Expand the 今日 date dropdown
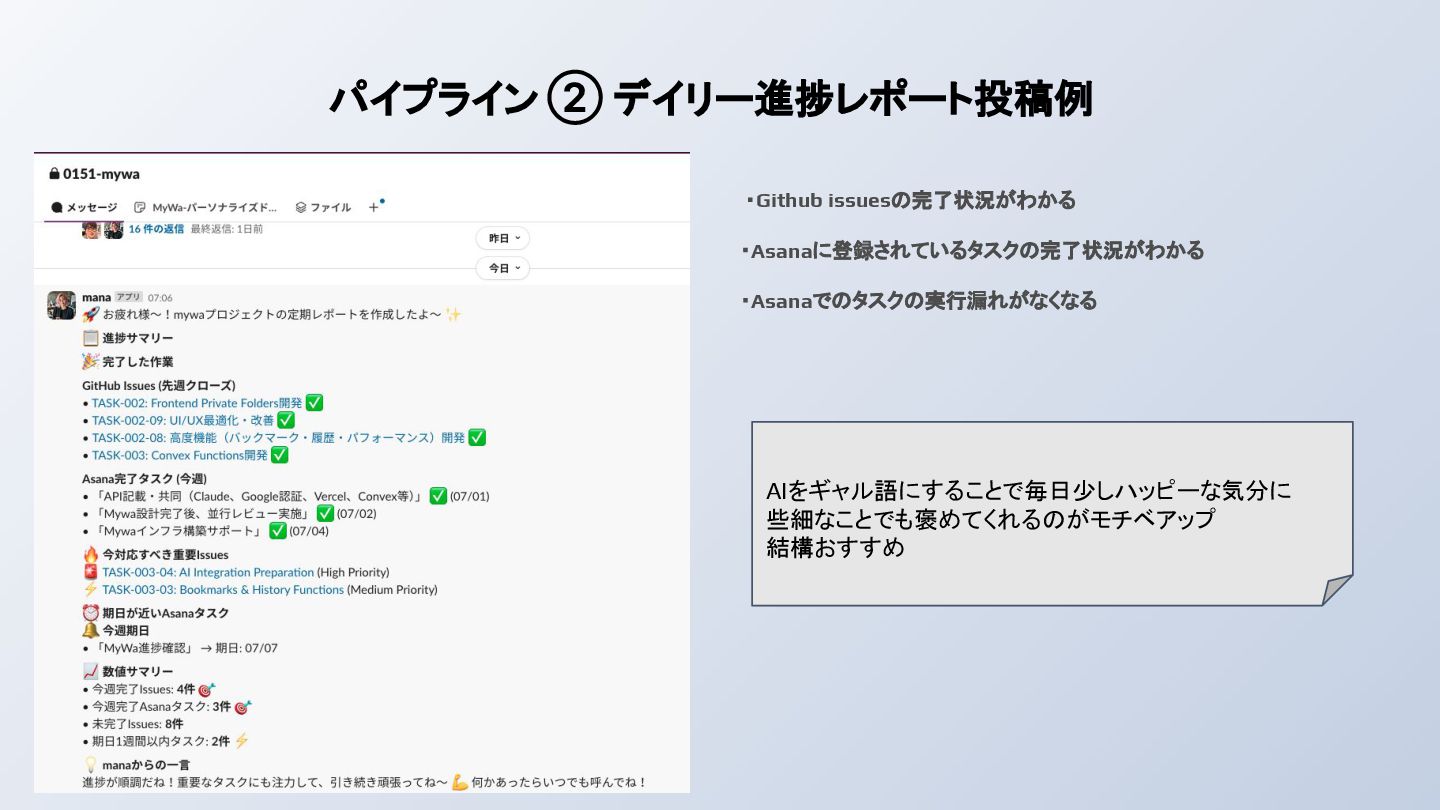Image resolution: width=1440 pixels, height=810 pixels. click(x=502, y=268)
